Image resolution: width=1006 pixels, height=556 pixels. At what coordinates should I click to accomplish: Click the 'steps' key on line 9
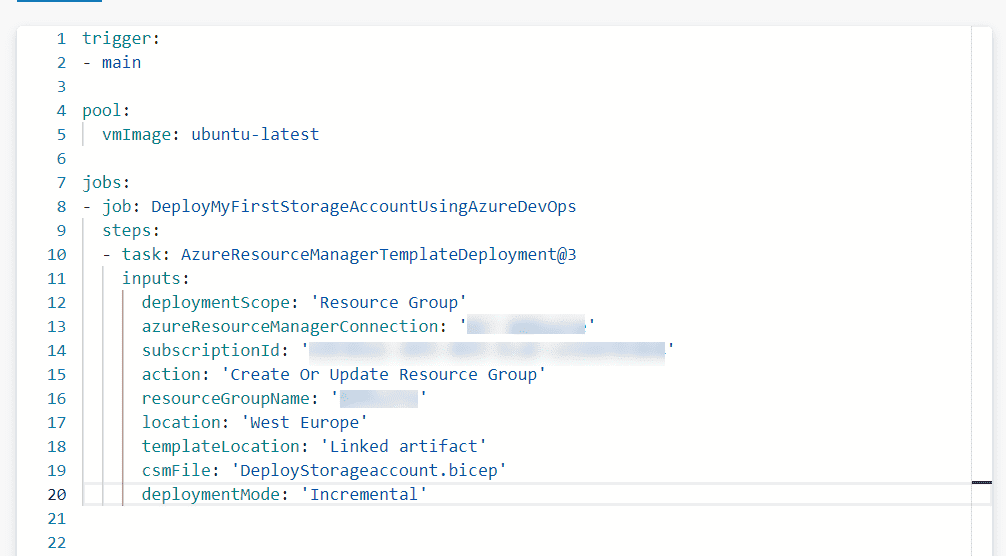click(x=126, y=230)
